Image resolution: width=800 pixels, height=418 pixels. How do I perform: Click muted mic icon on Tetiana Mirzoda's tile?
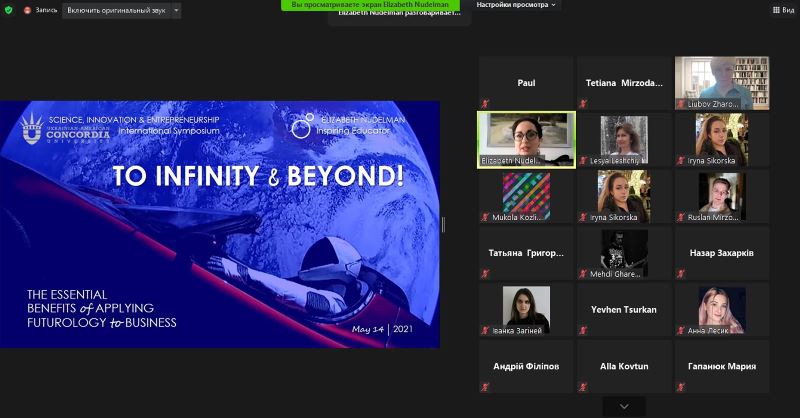[583, 104]
